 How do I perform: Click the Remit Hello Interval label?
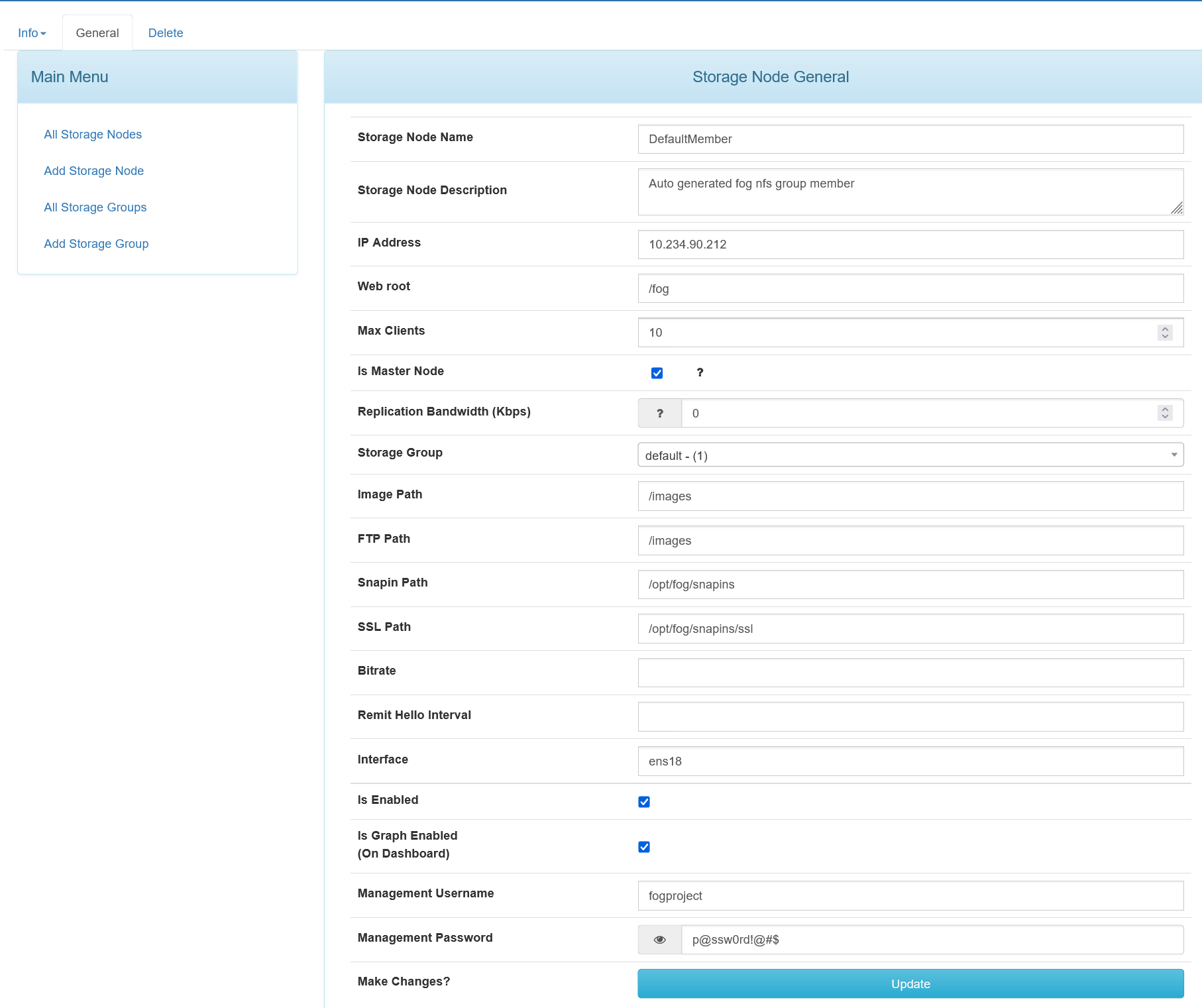(x=414, y=715)
